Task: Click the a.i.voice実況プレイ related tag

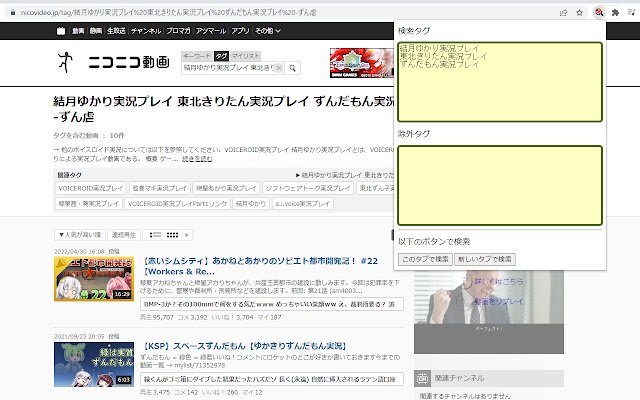Action: [x=302, y=203]
